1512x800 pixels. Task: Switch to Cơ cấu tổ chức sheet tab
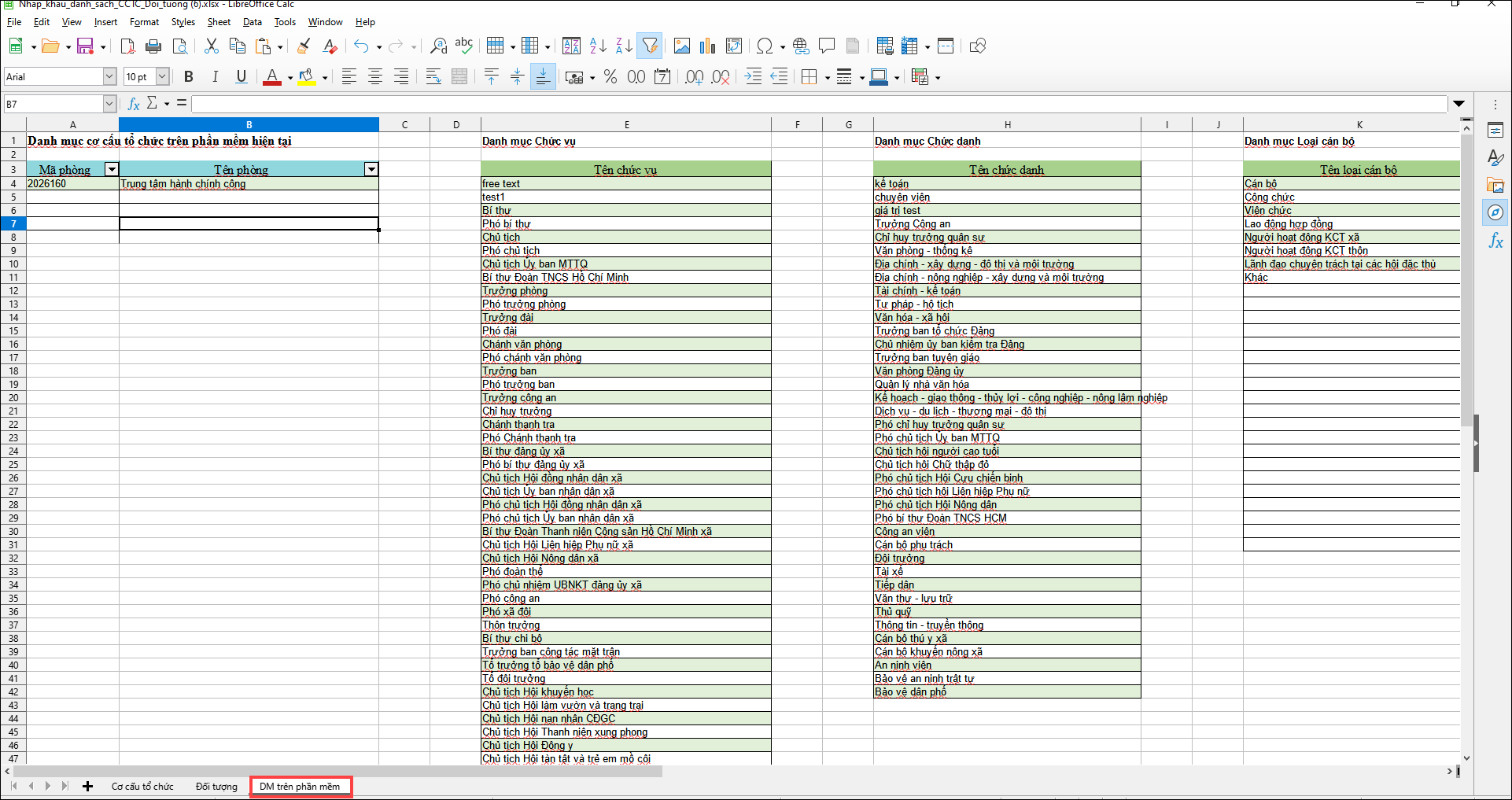142,787
